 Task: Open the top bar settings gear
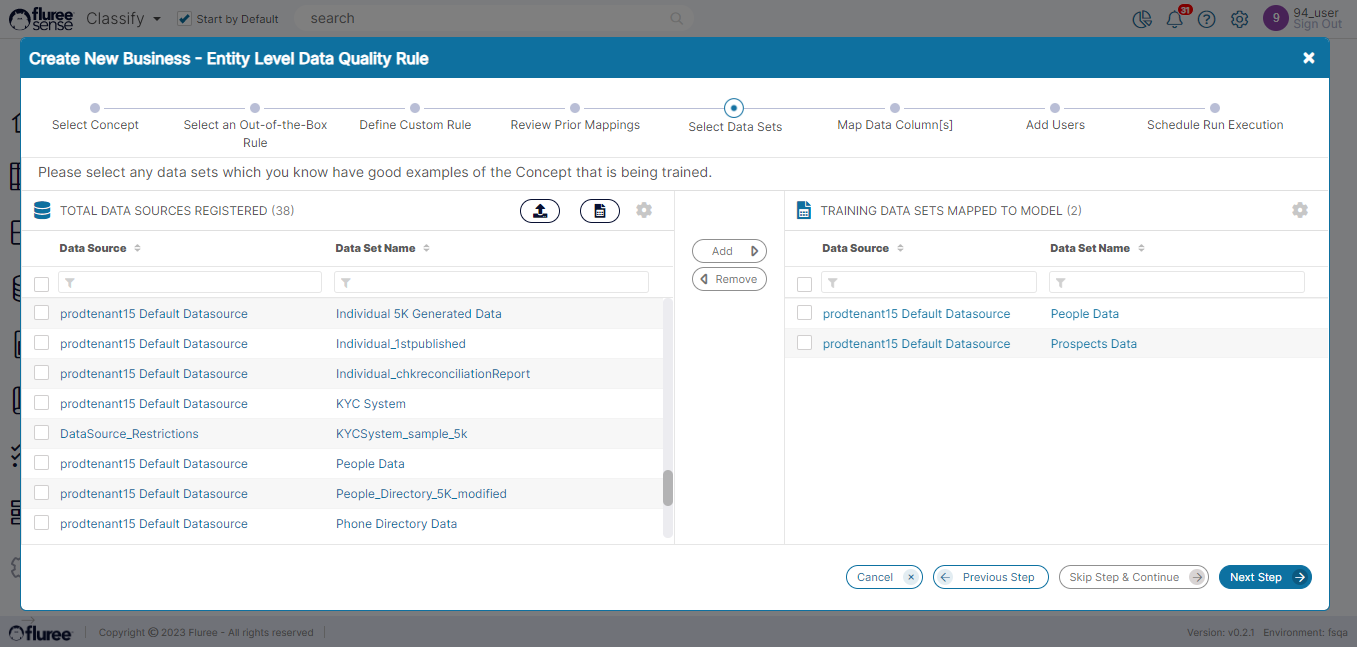(x=1239, y=19)
